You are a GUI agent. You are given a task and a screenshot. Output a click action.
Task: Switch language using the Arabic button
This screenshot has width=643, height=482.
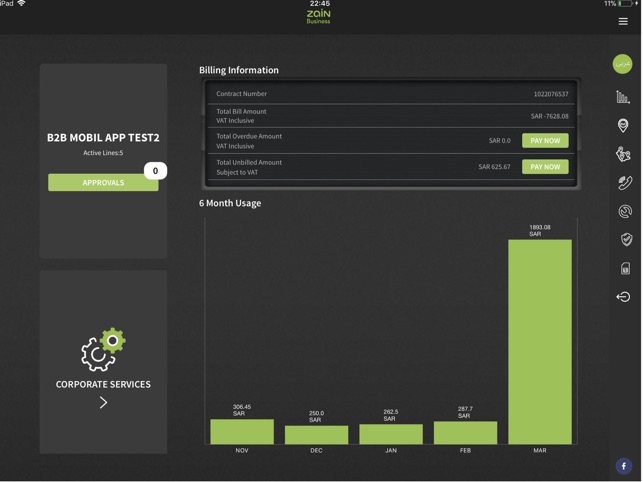point(622,64)
